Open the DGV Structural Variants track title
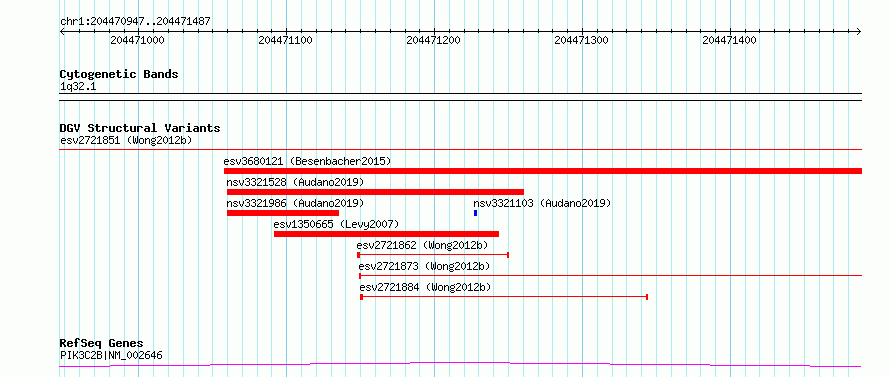Viewport: 890px width, 377px height. [140, 128]
